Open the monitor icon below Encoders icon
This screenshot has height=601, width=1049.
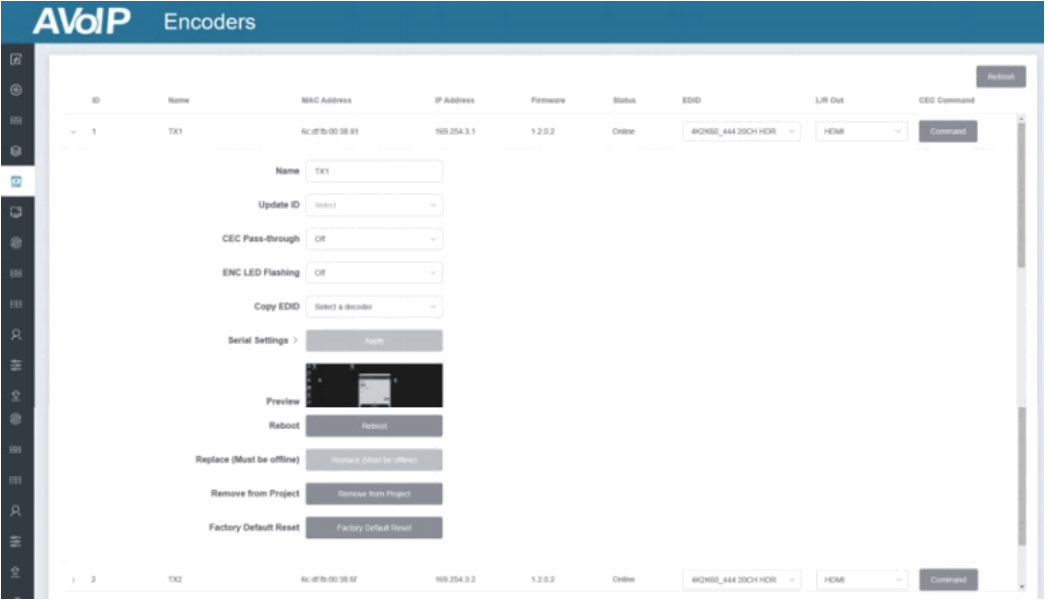coord(16,212)
